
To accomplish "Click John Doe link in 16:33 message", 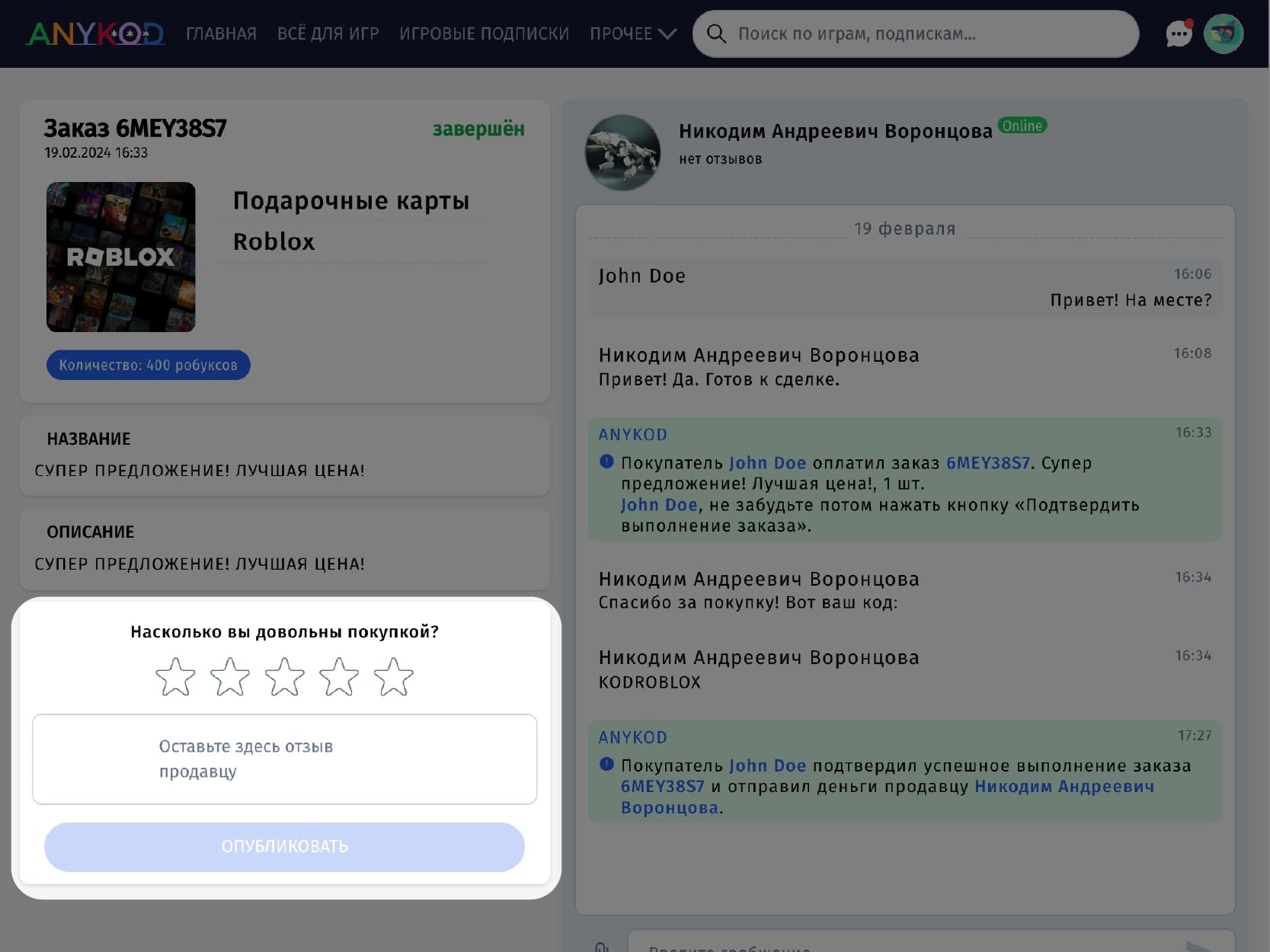I will 767,463.
